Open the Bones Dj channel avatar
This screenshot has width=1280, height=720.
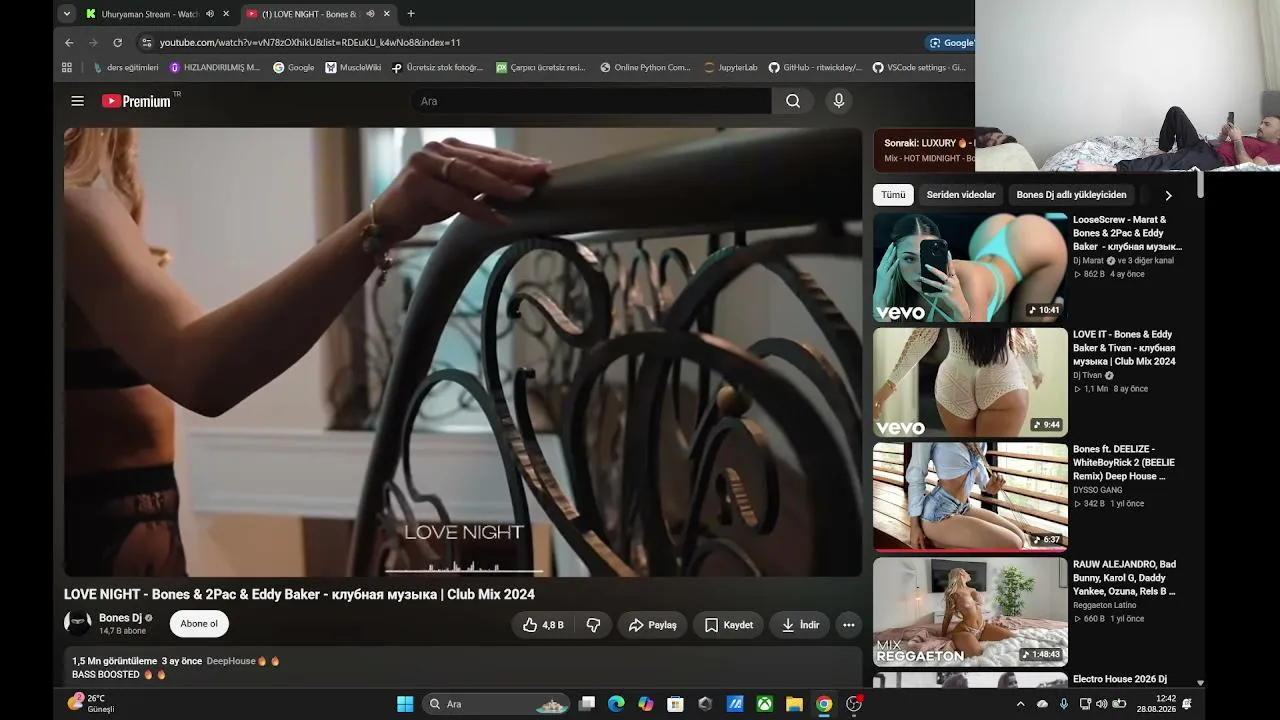pyautogui.click(x=78, y=624)
